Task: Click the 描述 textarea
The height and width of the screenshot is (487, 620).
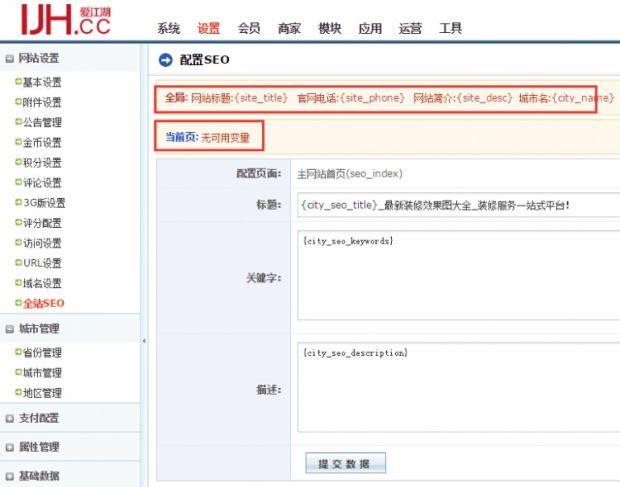Action: (x=459, y=387)
